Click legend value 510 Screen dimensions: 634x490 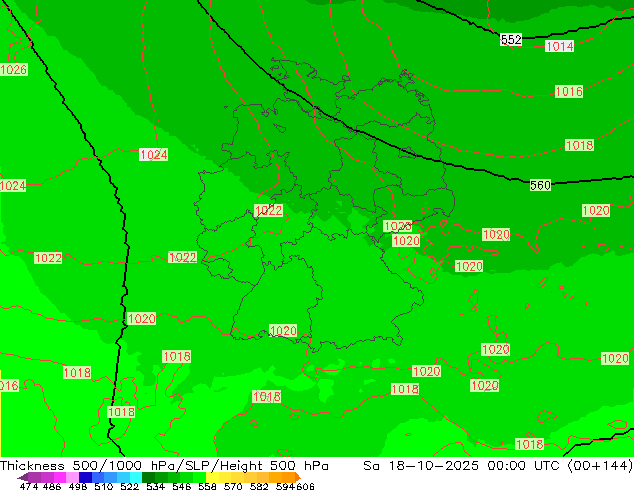(x=104, y=486)
